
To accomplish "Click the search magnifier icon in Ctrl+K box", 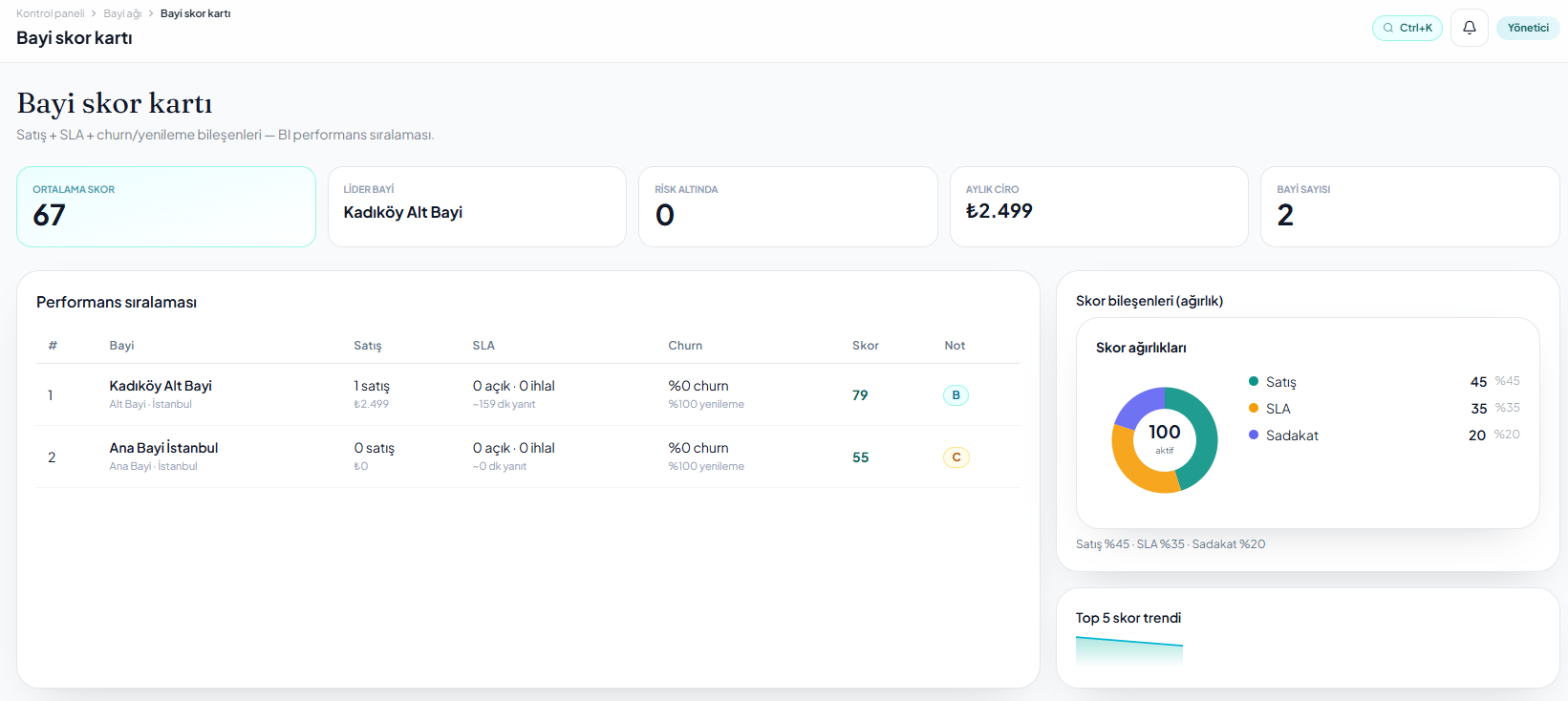I will pos(1388,28).
